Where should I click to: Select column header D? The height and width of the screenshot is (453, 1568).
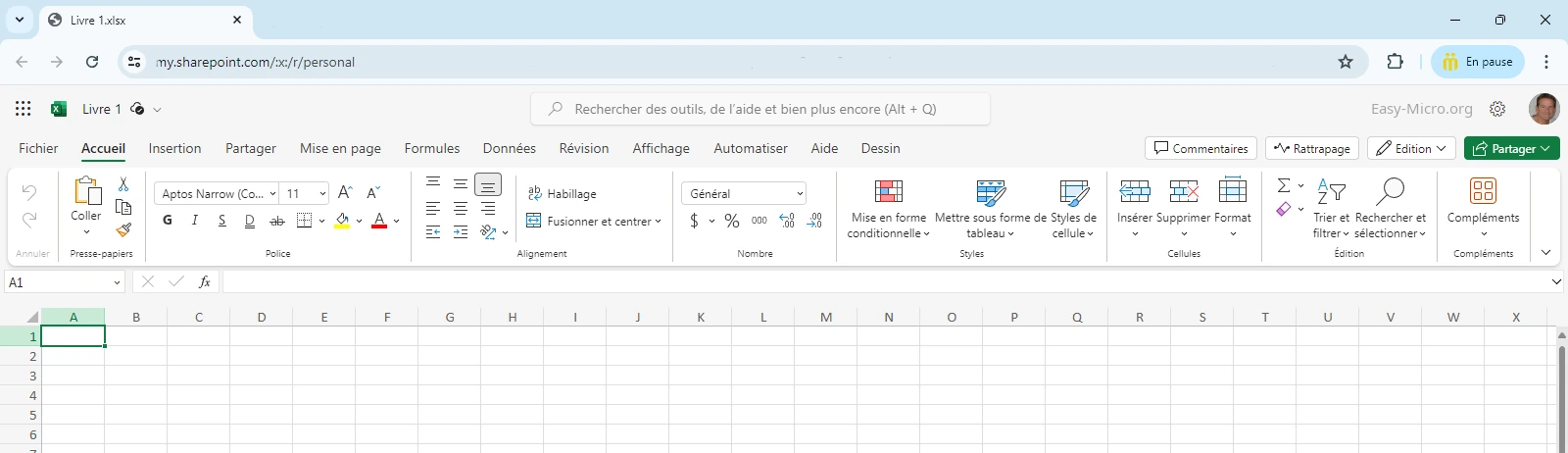[262, 317]
